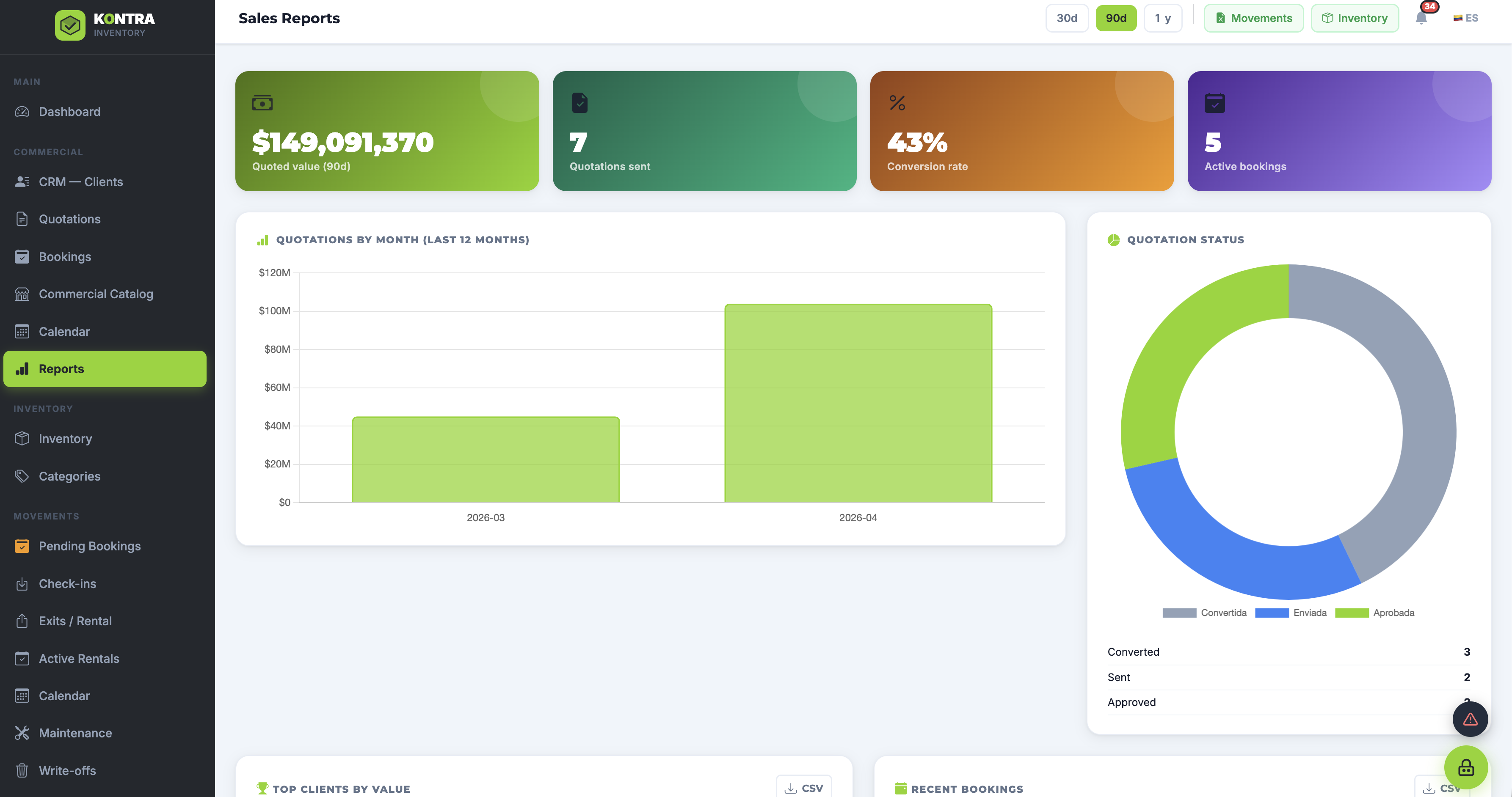
Task: Click the Sent status row
Action: [1289, 677]
